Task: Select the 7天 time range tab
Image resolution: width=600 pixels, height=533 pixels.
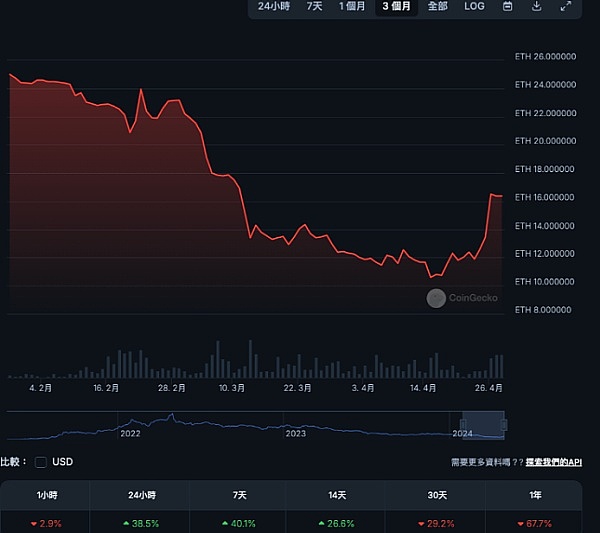Action: [314, 6]
